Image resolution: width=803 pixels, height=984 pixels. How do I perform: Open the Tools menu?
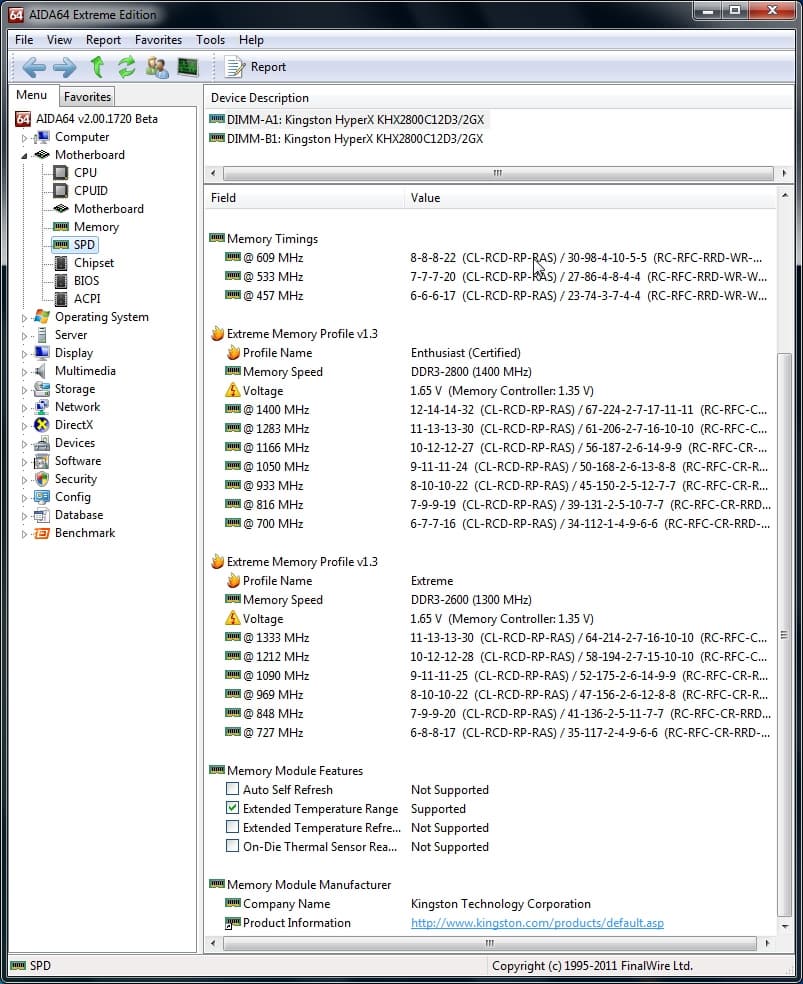(x=210, y=40)
